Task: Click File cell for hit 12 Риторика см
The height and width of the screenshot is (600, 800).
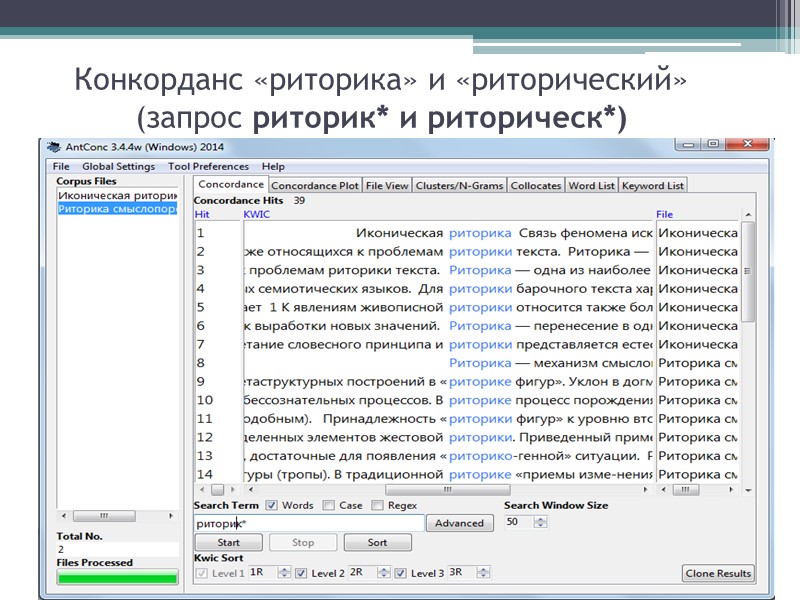Action: coord(697,437)
